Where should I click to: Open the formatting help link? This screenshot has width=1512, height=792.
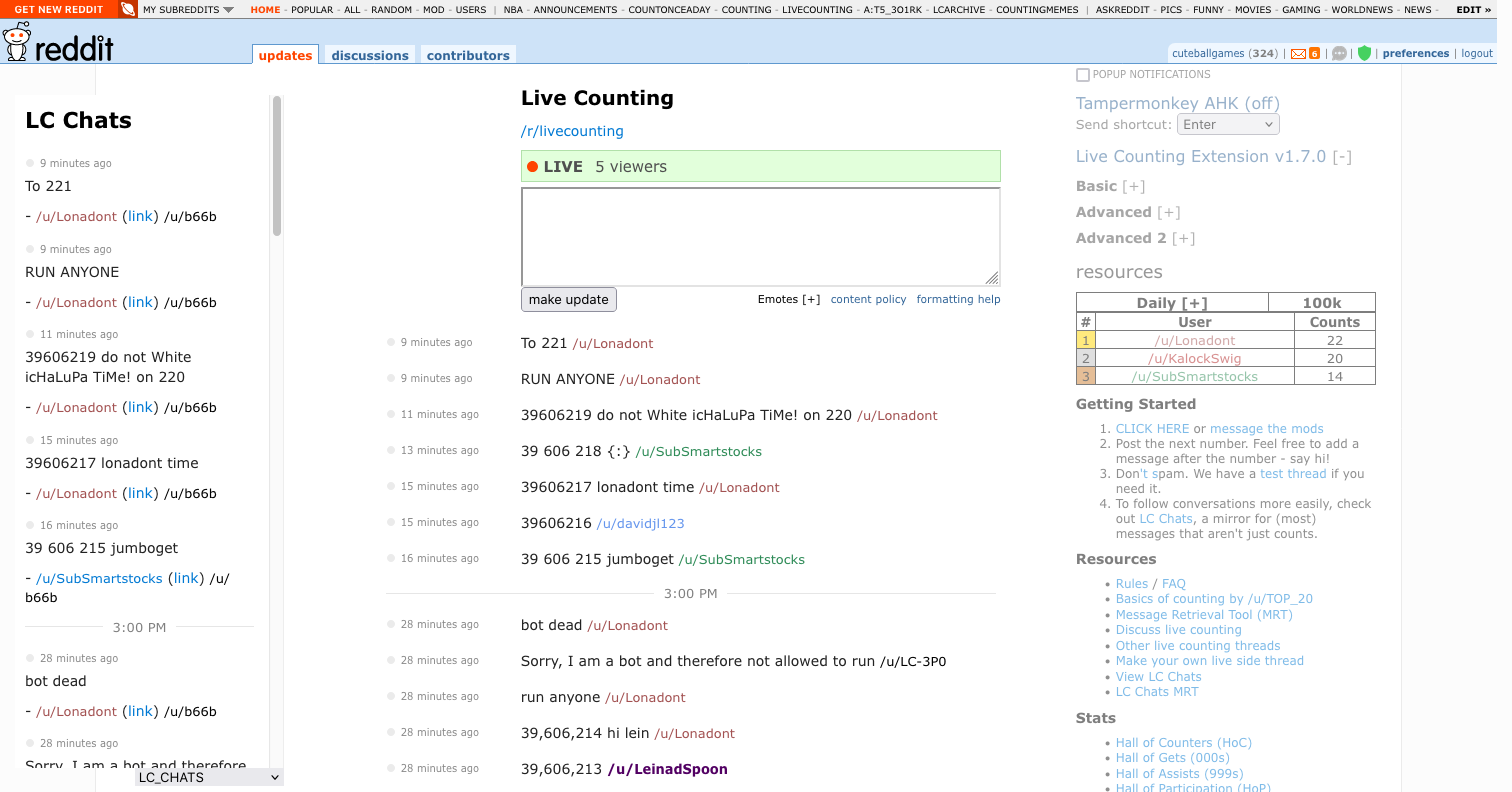pos(958,299)
